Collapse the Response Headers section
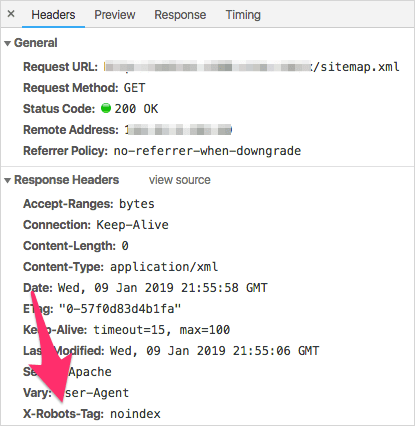 tap(7, 180)
